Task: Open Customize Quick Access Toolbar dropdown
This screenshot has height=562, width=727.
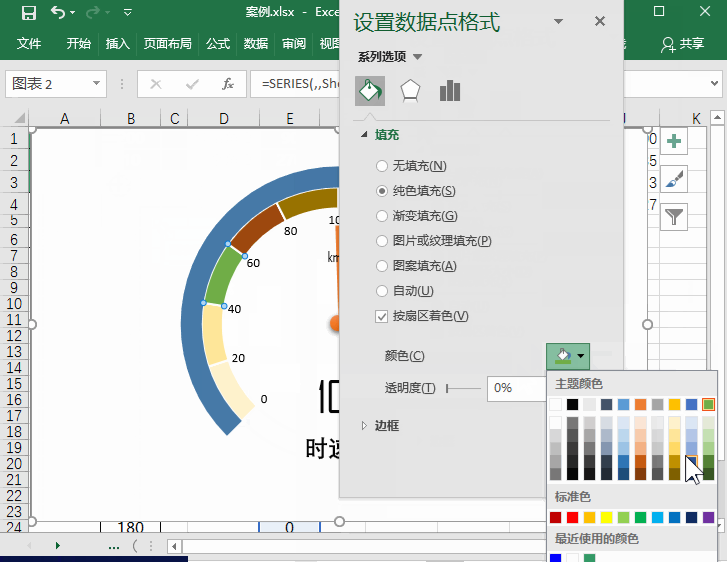Action: [x=128, y=13]
